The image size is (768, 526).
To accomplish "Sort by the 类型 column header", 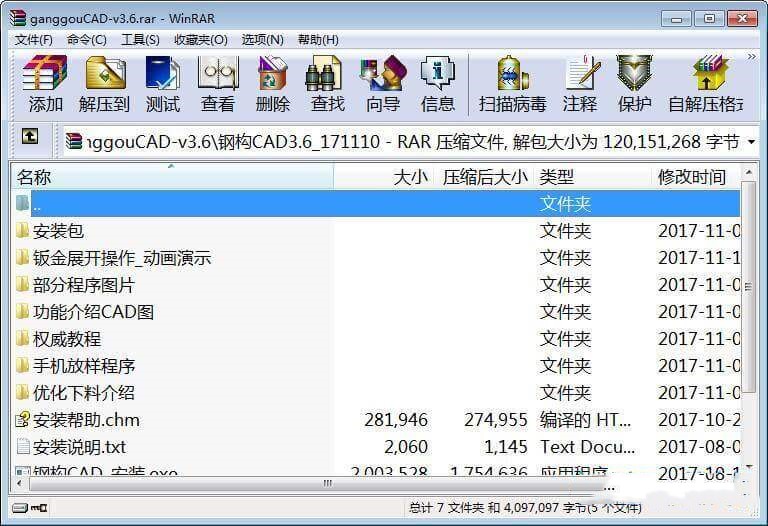I will pyautogui.click(x=594, y=176).
